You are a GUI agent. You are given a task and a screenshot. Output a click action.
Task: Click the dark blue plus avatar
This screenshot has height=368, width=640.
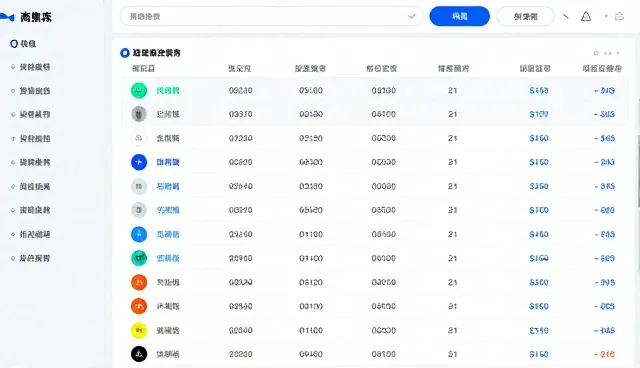[139, 162]
